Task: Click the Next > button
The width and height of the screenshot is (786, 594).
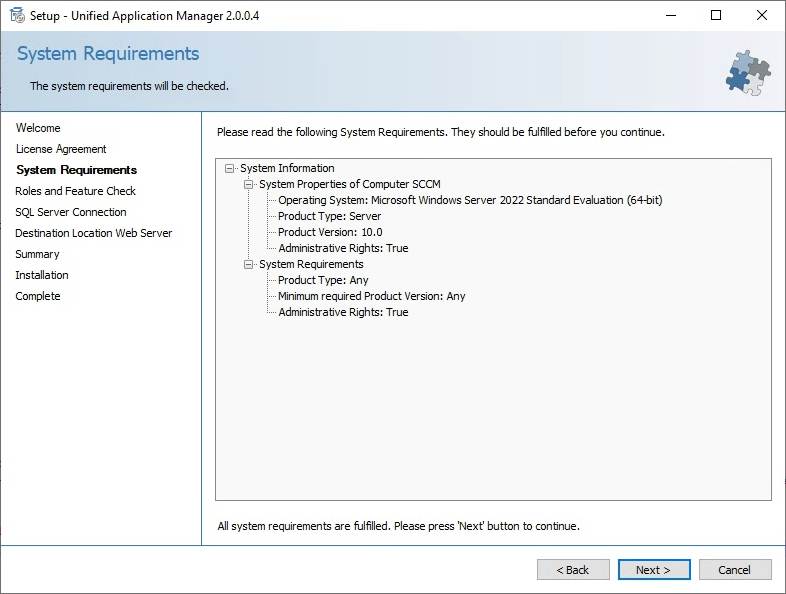Action: click(654, 569)
